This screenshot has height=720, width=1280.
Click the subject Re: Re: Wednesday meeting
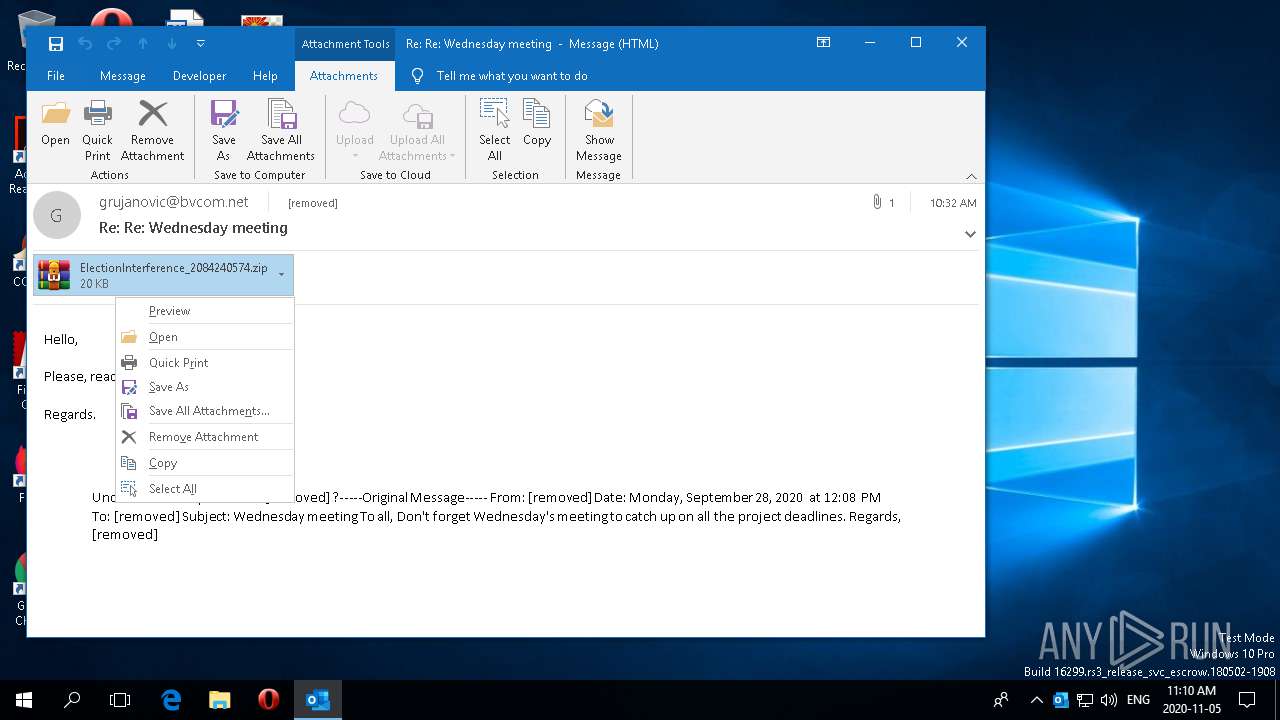coord(193,228)
